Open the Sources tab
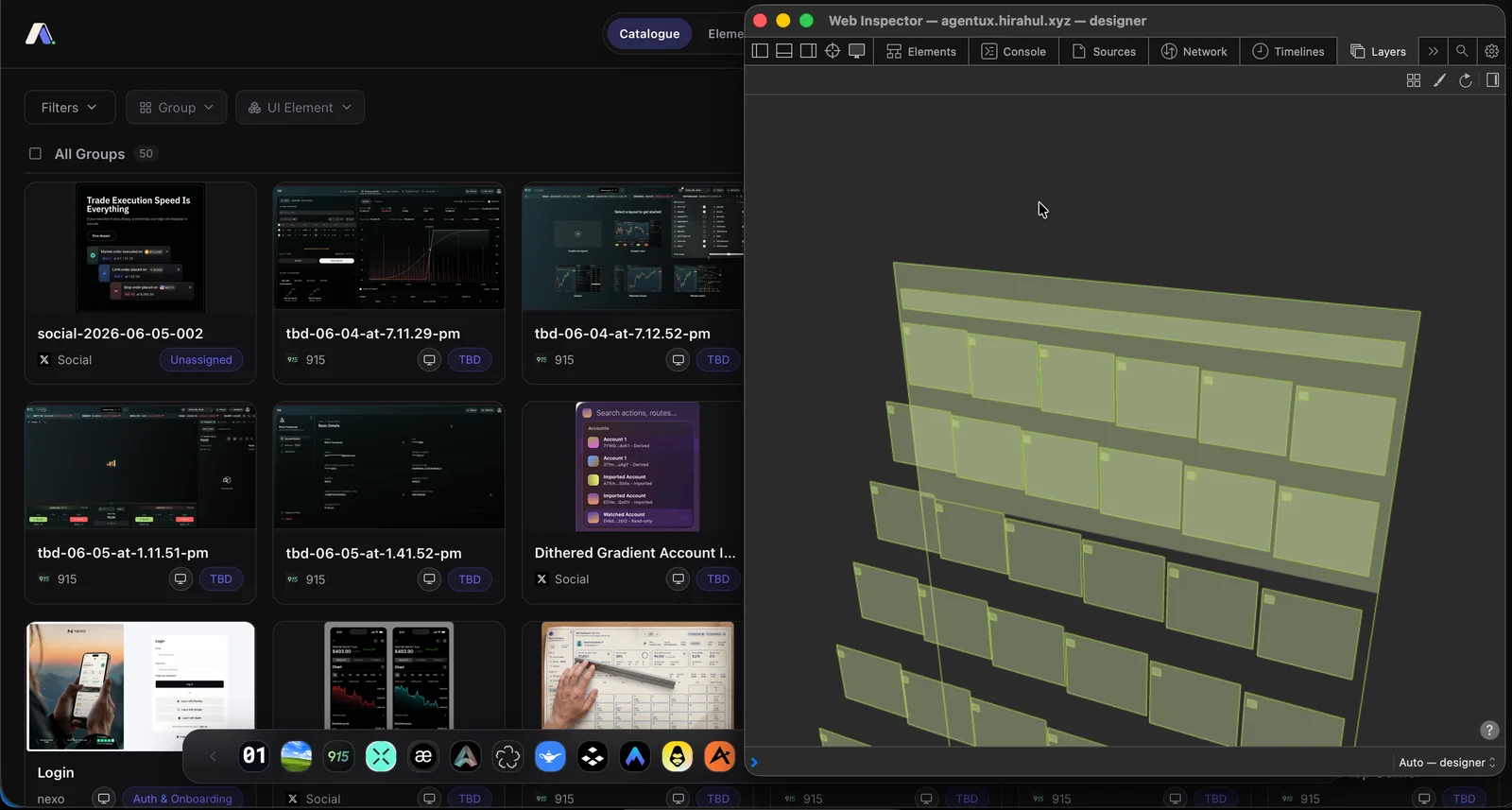Screen dimensions: 1512x810 pyautogui.click(x=1104, y=51)
